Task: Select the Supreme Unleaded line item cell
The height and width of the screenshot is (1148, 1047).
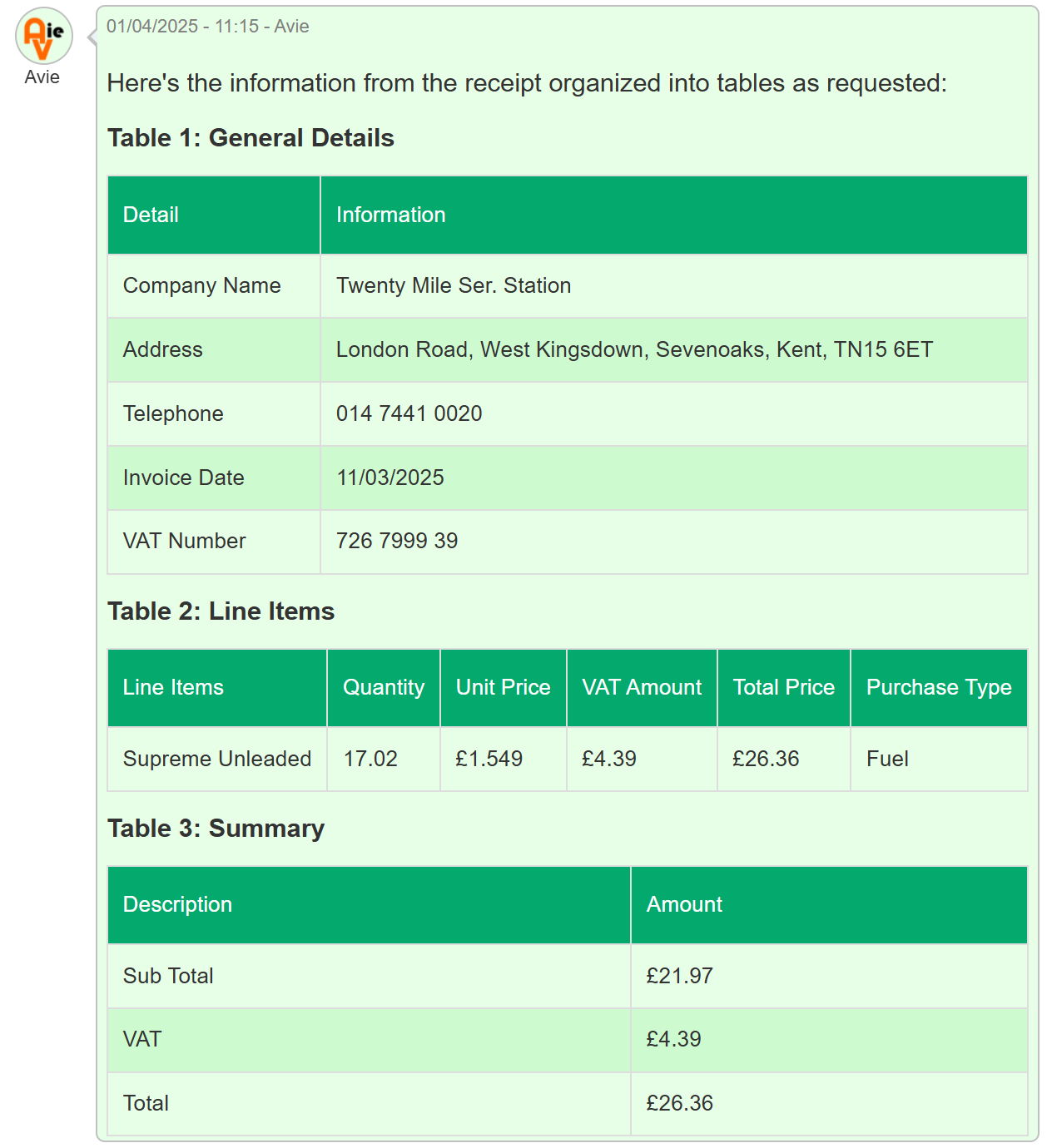Action: (x=216, y=759)
